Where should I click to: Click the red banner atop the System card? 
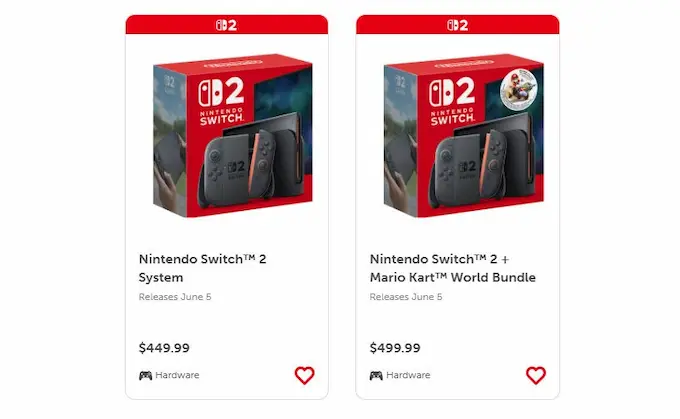[x=227, y=24]
